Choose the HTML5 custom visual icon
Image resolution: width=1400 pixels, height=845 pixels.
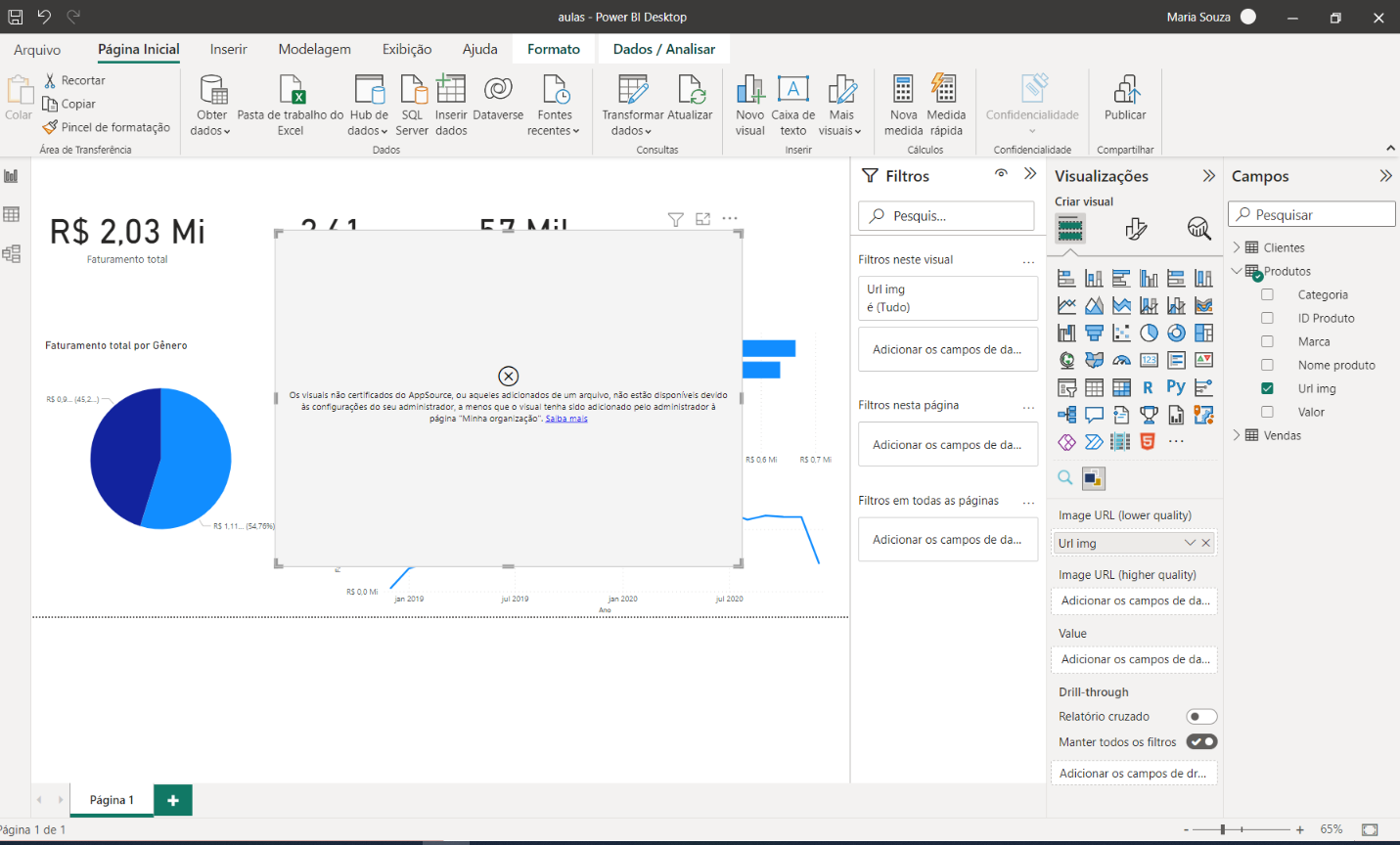click(1149, 442)
